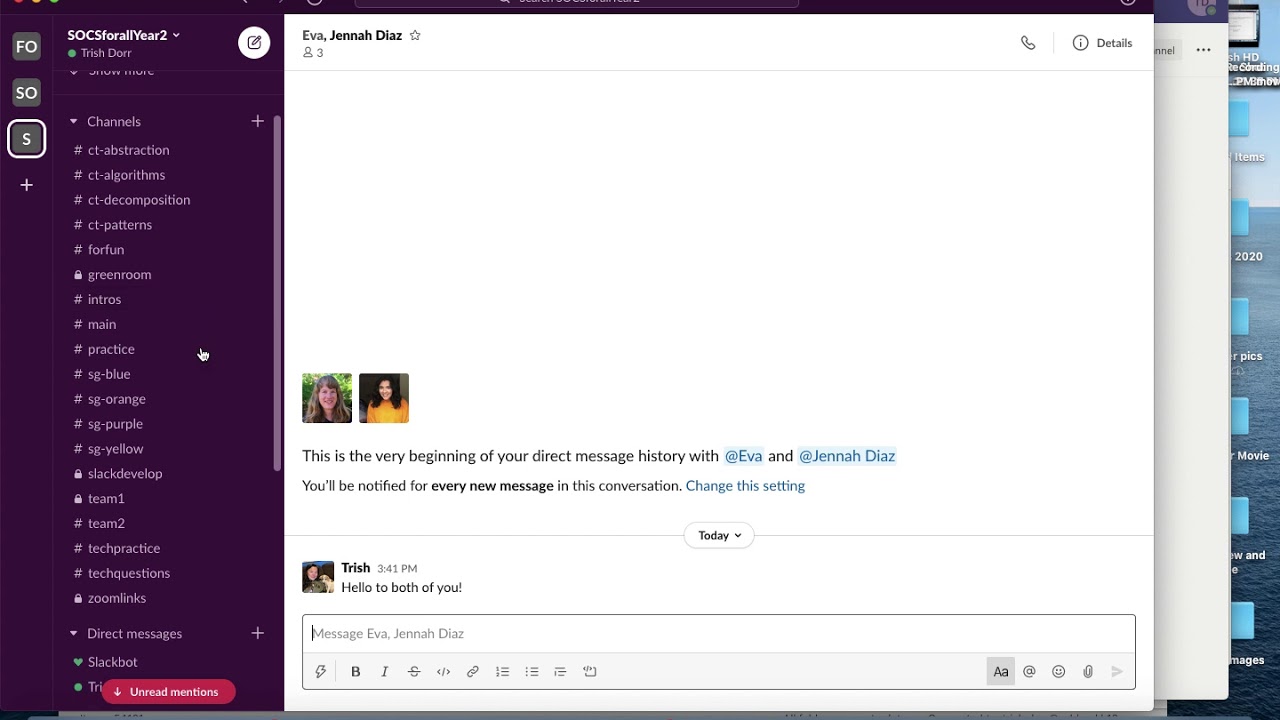Collapse the Direct messages section
1280x720 pixels.
click(73, 633)
